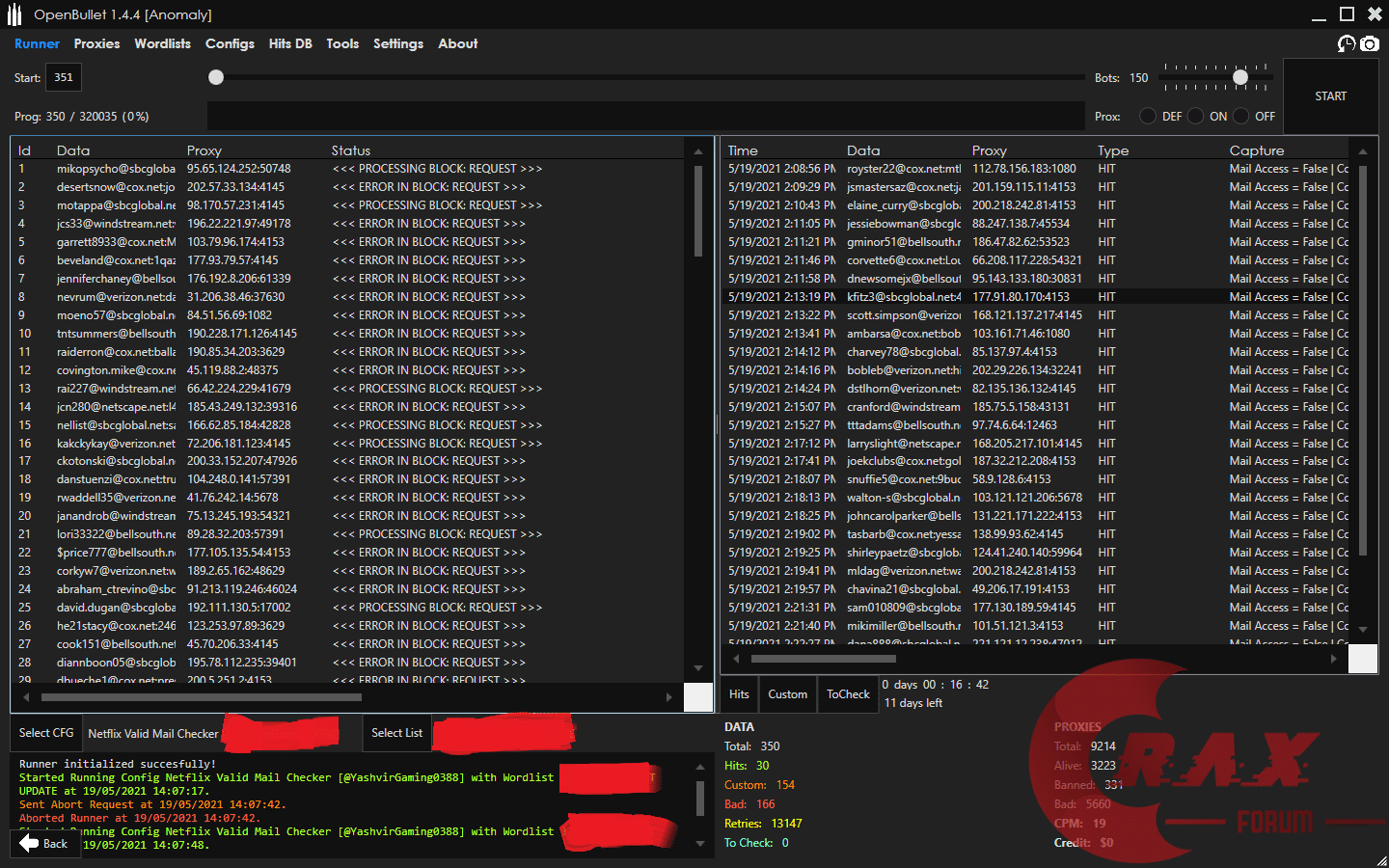Click the Proxy column header in bots list
Viewport: 1389px width, 868px height.
[204, 150]
